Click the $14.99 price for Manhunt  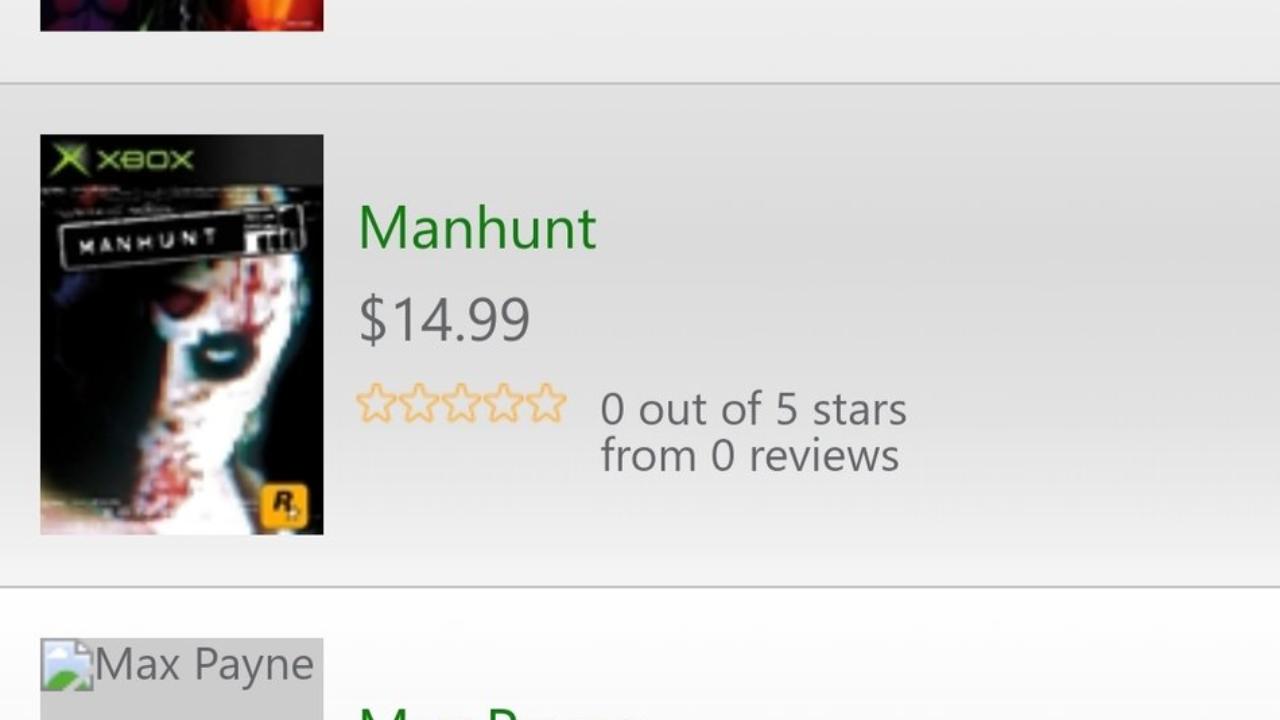[444, 320]
